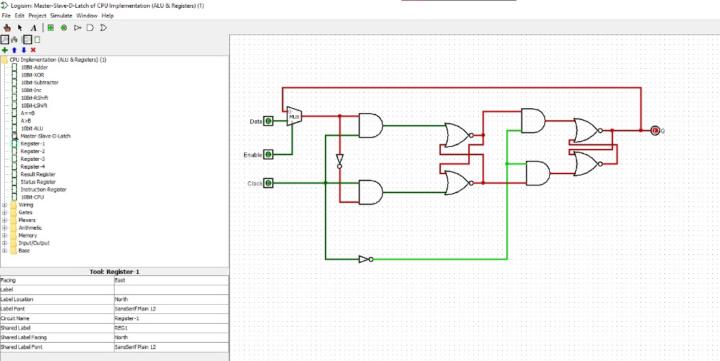
Task: Select the OR gate tool in toolbar
Action: click(103, 28)
